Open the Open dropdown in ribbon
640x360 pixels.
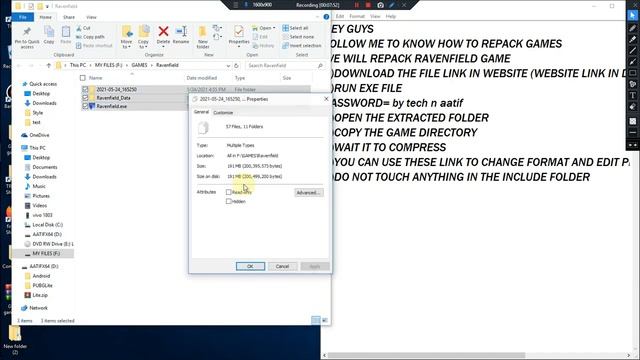pyautogui.click(x=264, y=28)
